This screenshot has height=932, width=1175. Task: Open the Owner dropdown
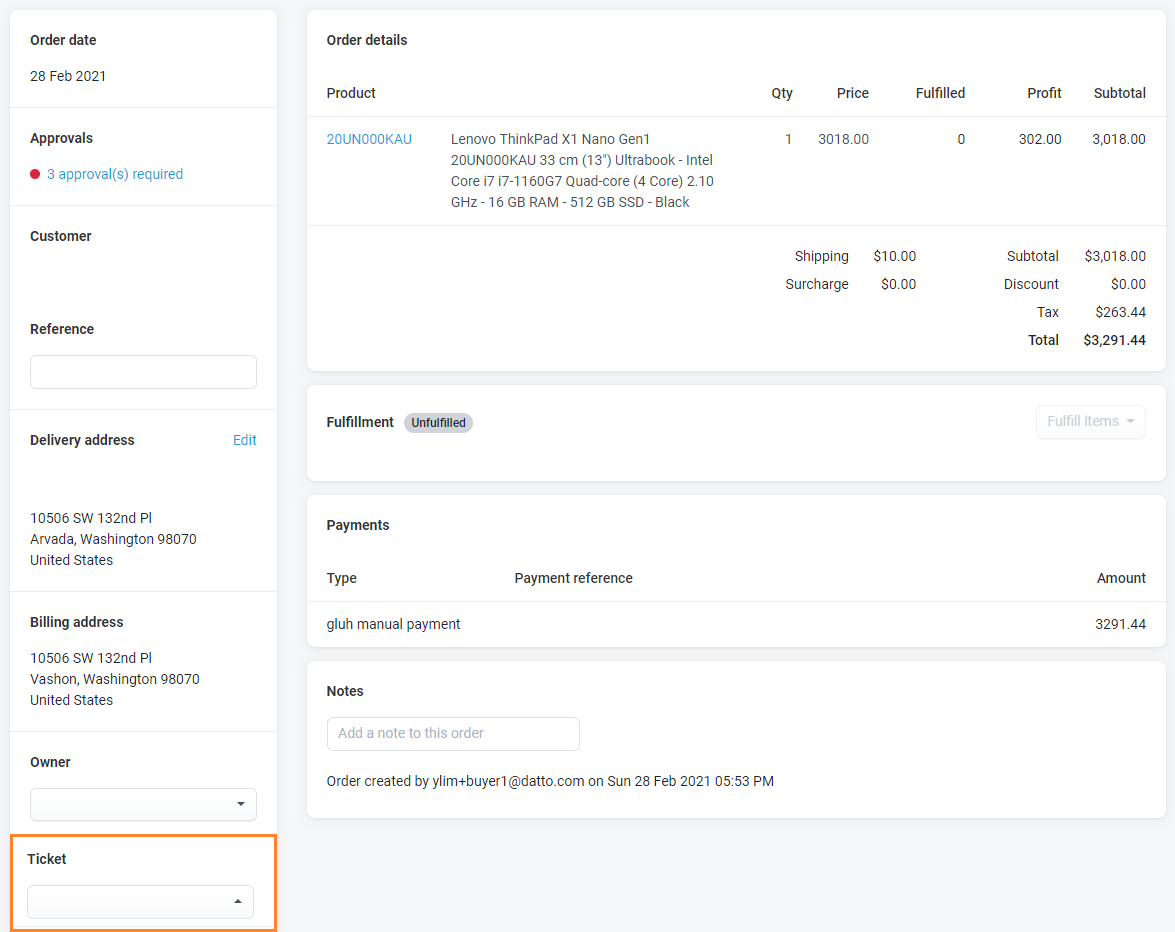[143, 804]
